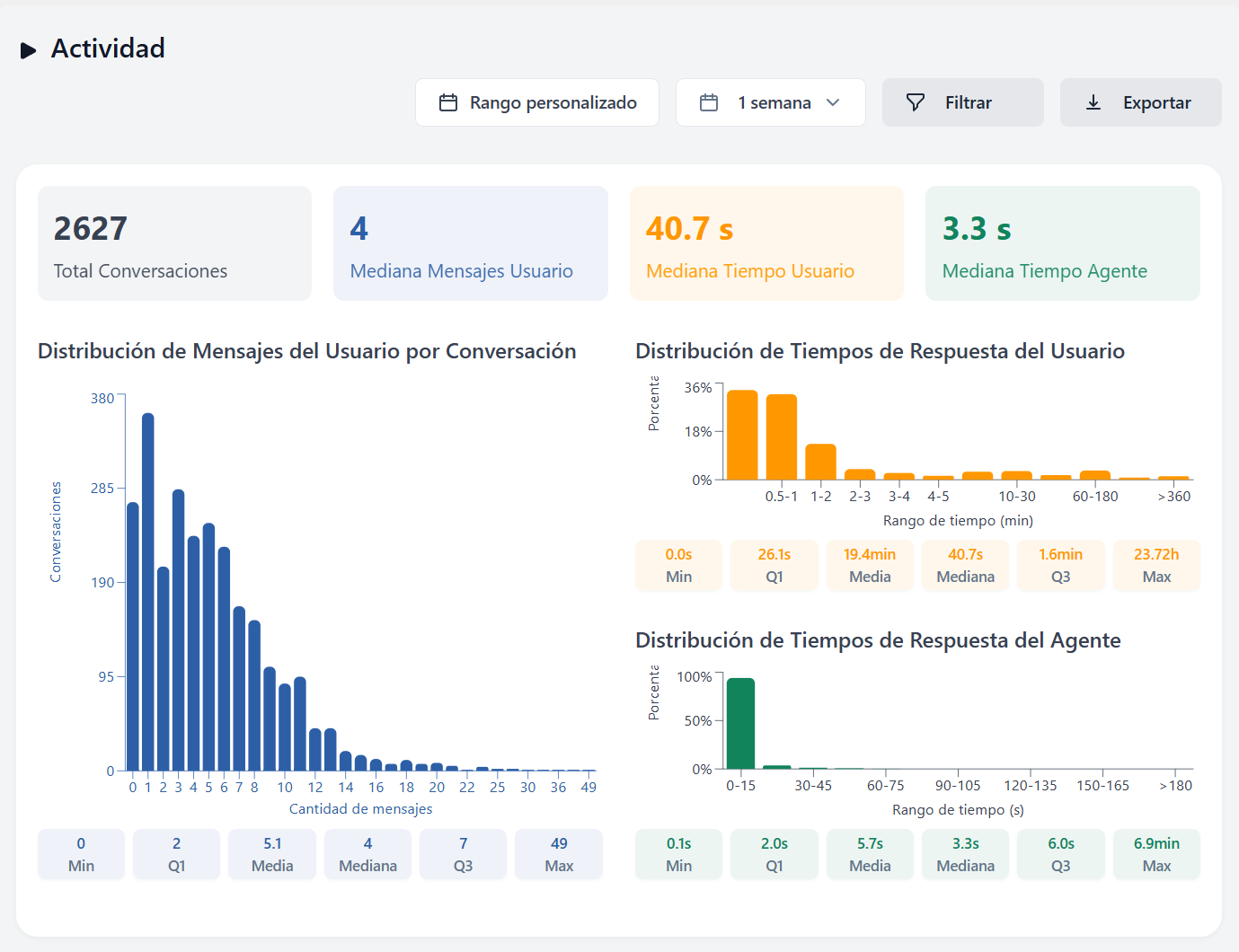Click the green Q1 2.0s chip
The height and width of the screenshot is (952, 1239).
(x=774, y=854)
